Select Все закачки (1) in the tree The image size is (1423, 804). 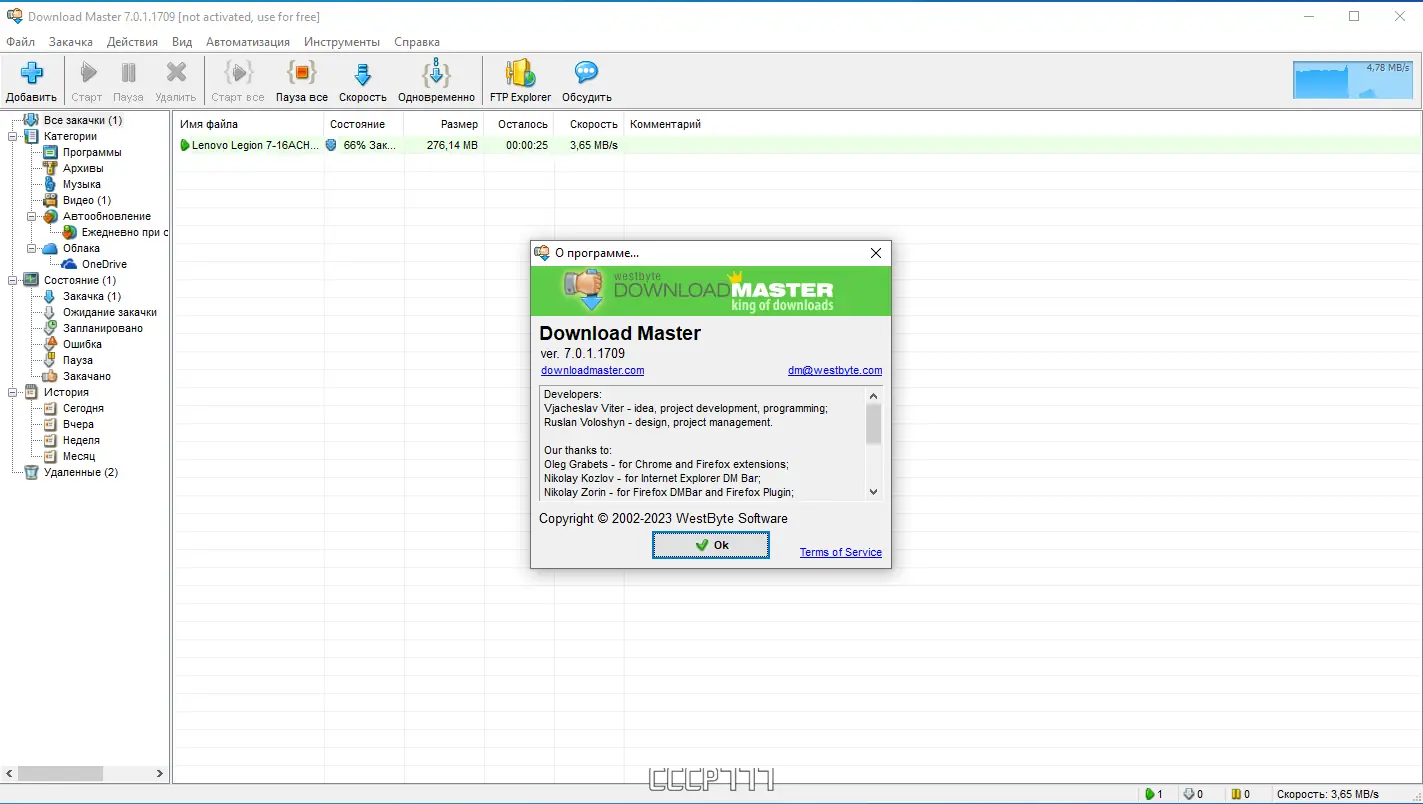coord(83,120)
